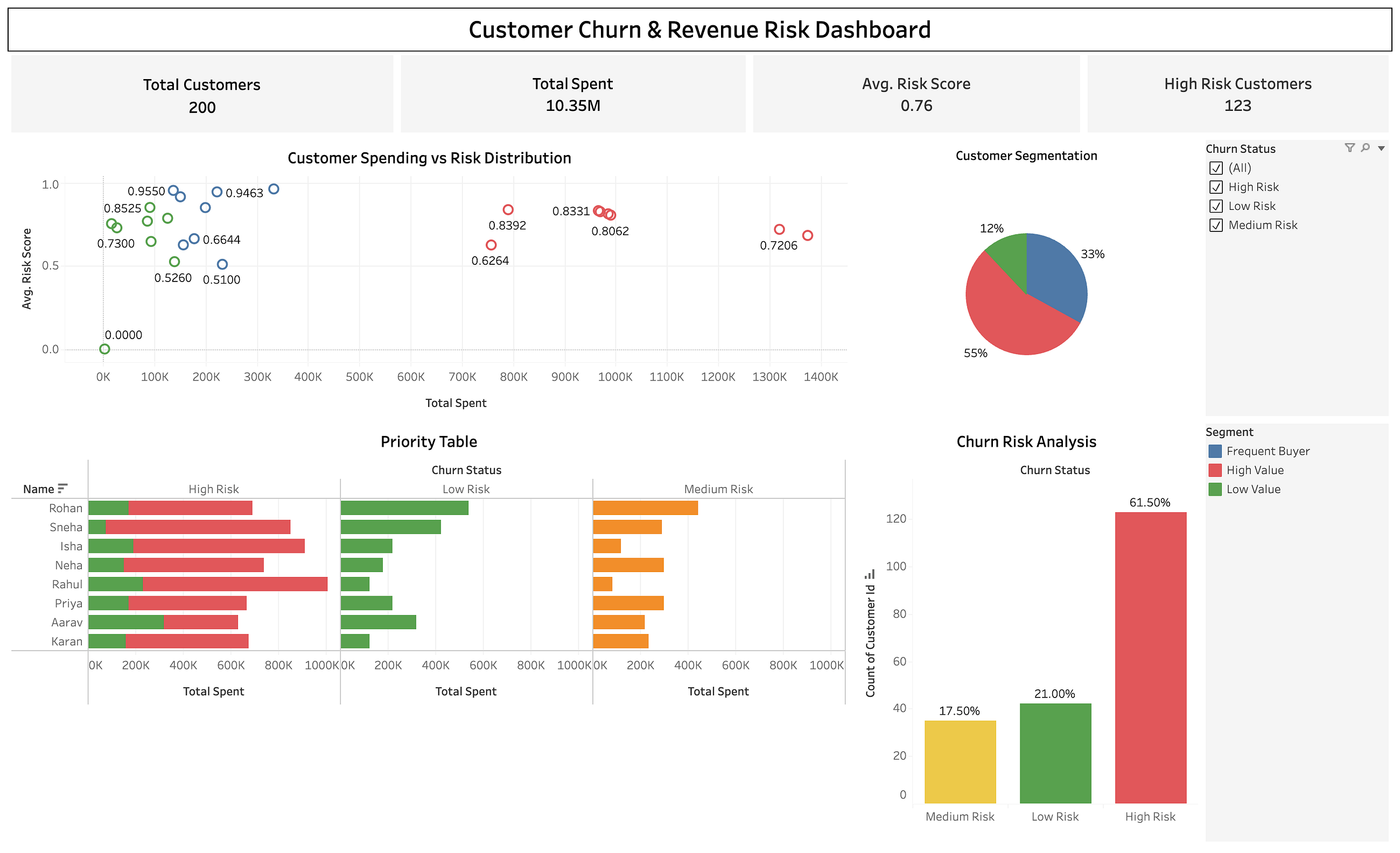The image size is (1400, 853).
Task: Select the Rohan row name
Action: click(x=65, y=508)
